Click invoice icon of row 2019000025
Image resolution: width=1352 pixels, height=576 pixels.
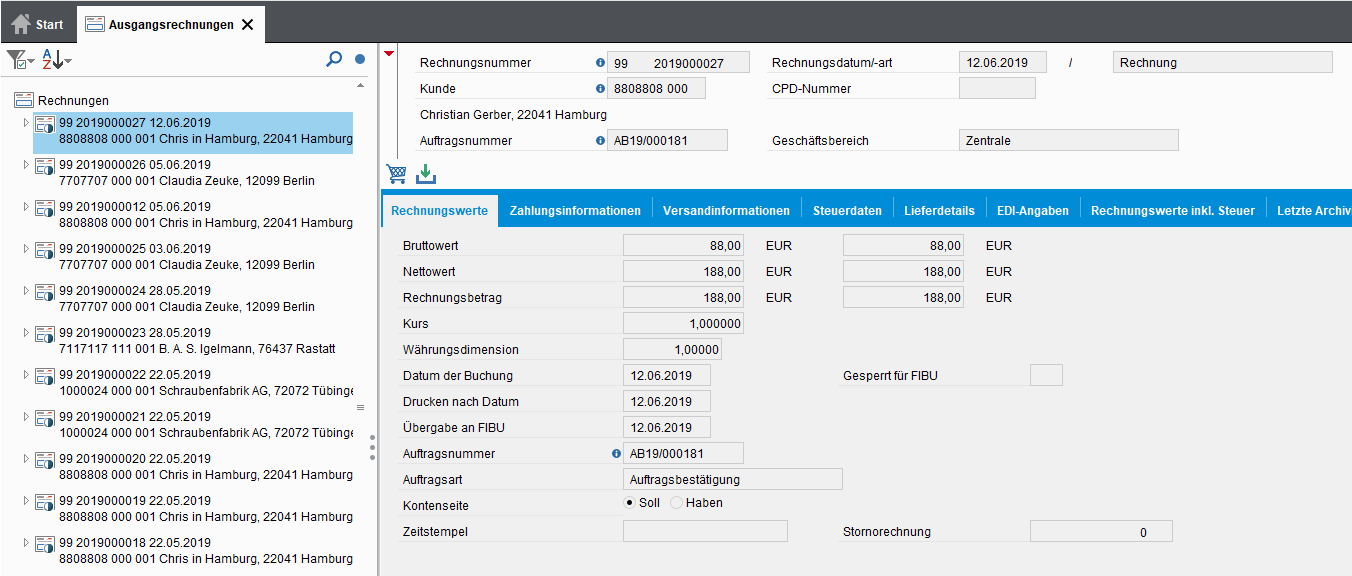[45, 250]
